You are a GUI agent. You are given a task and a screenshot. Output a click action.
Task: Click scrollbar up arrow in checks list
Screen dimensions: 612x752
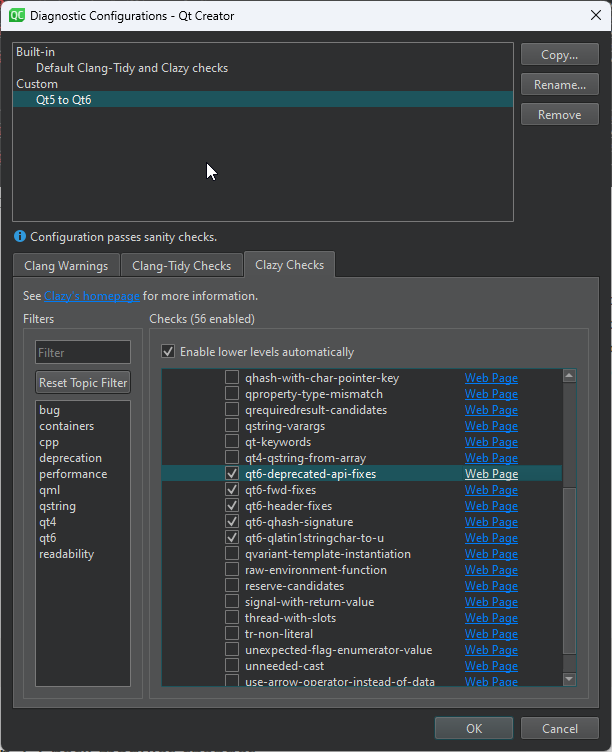click(569, 376)
